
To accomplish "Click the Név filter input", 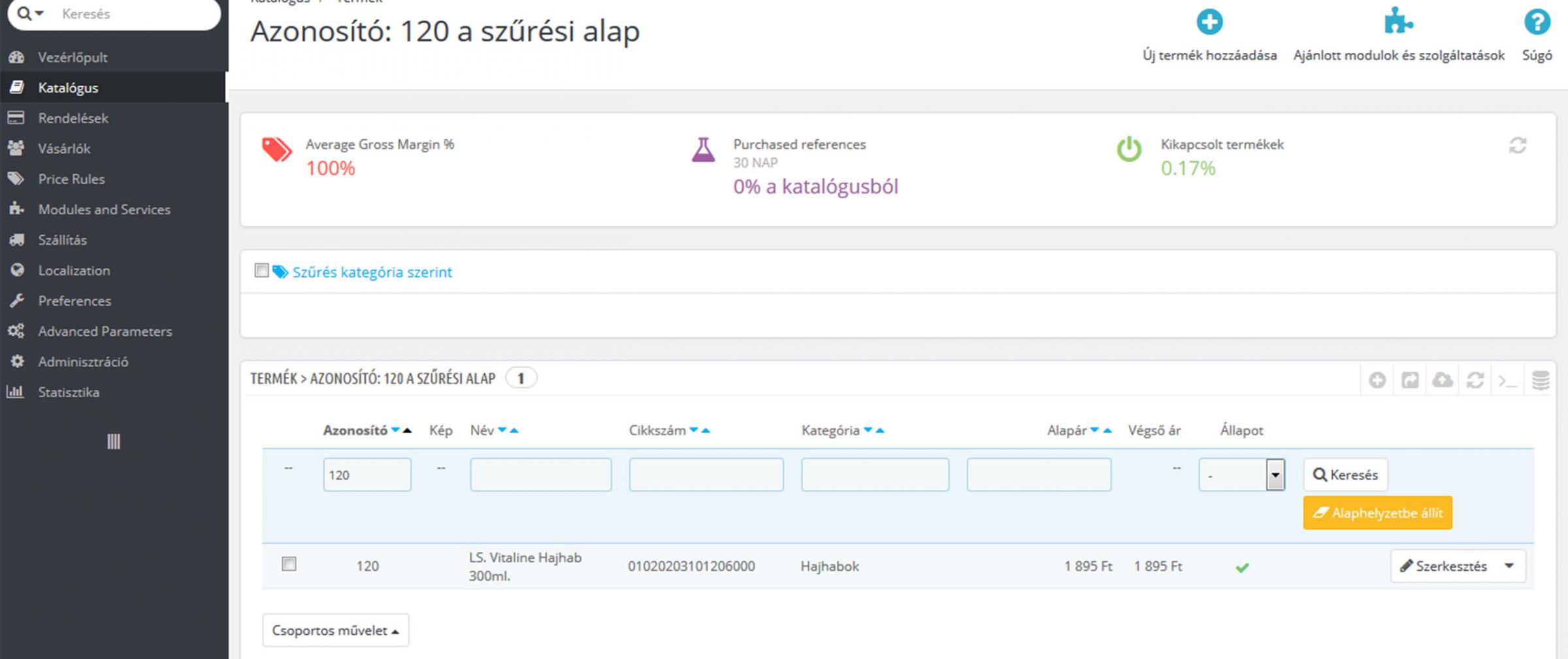I will pos(541,475).
